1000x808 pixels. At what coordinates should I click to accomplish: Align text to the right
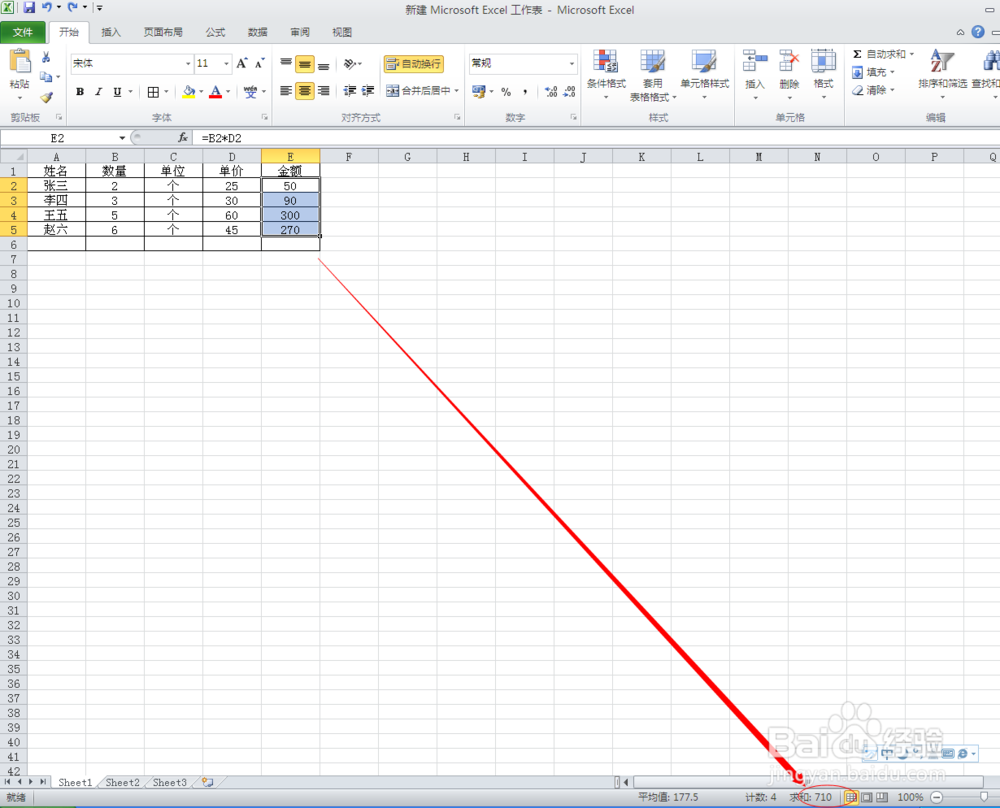323,91
